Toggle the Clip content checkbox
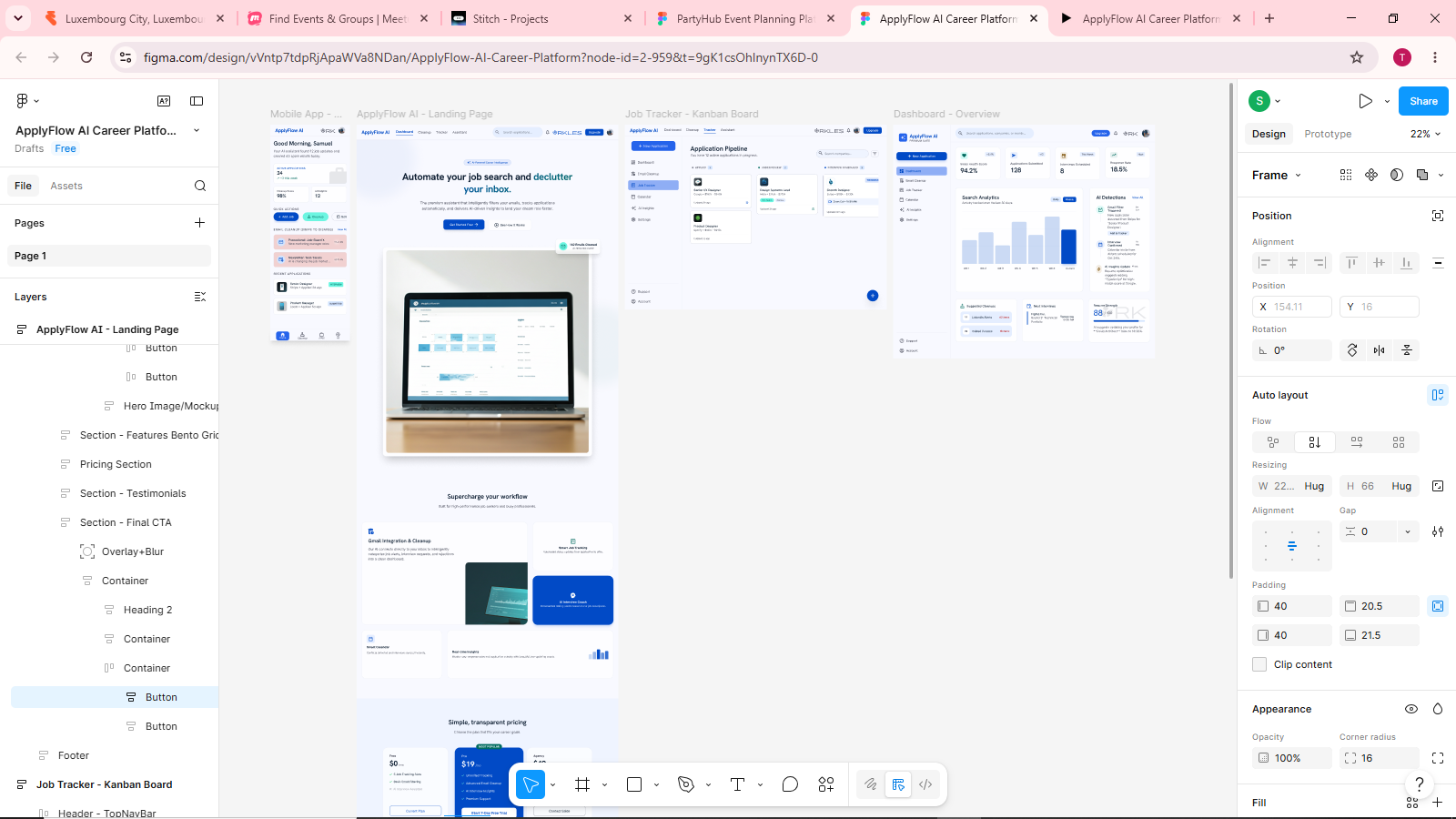The width and height of the screenshot is (1456, 819). 1259,664
